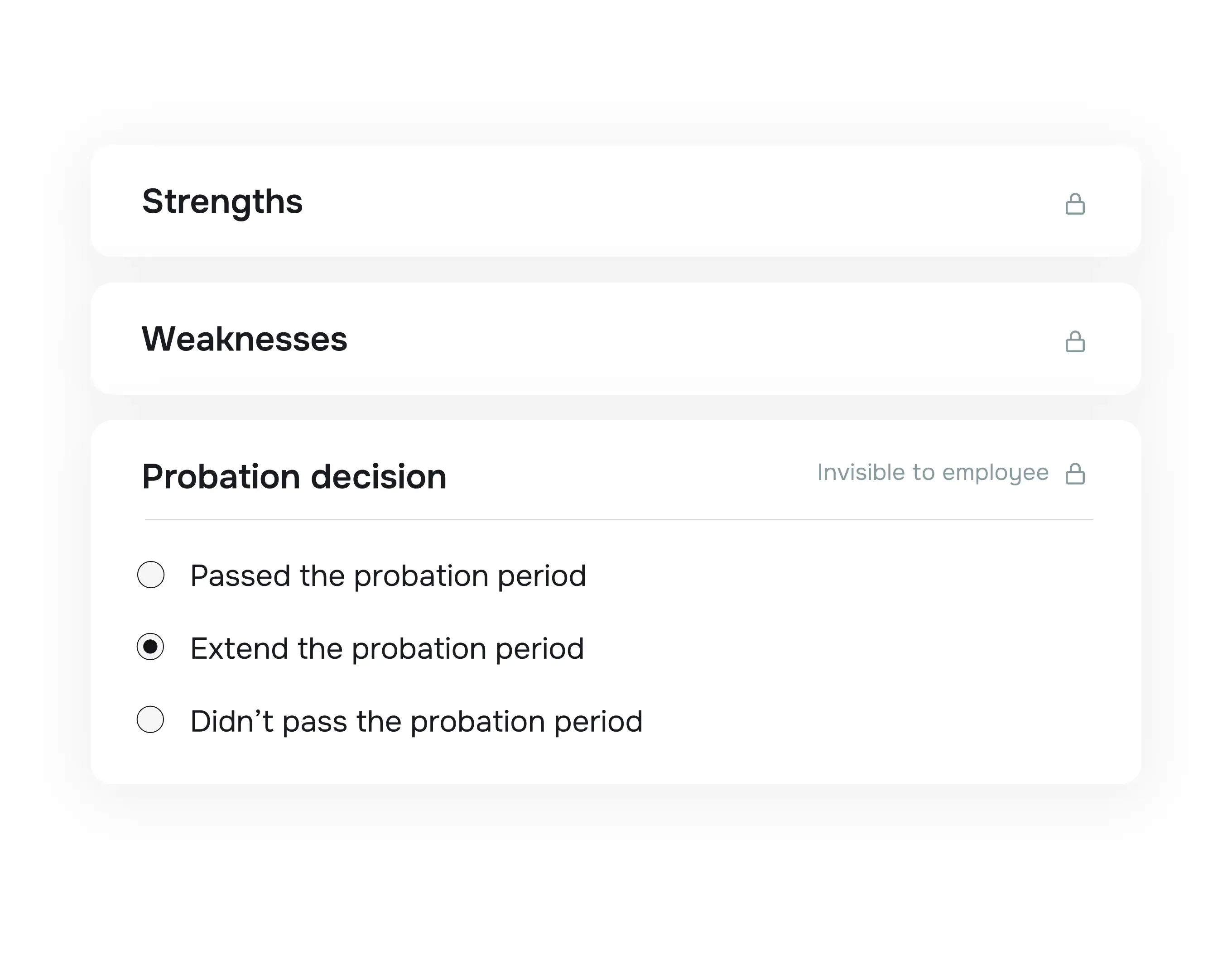
Task: Click the Probation decision title
Action: tap(295, 476)
